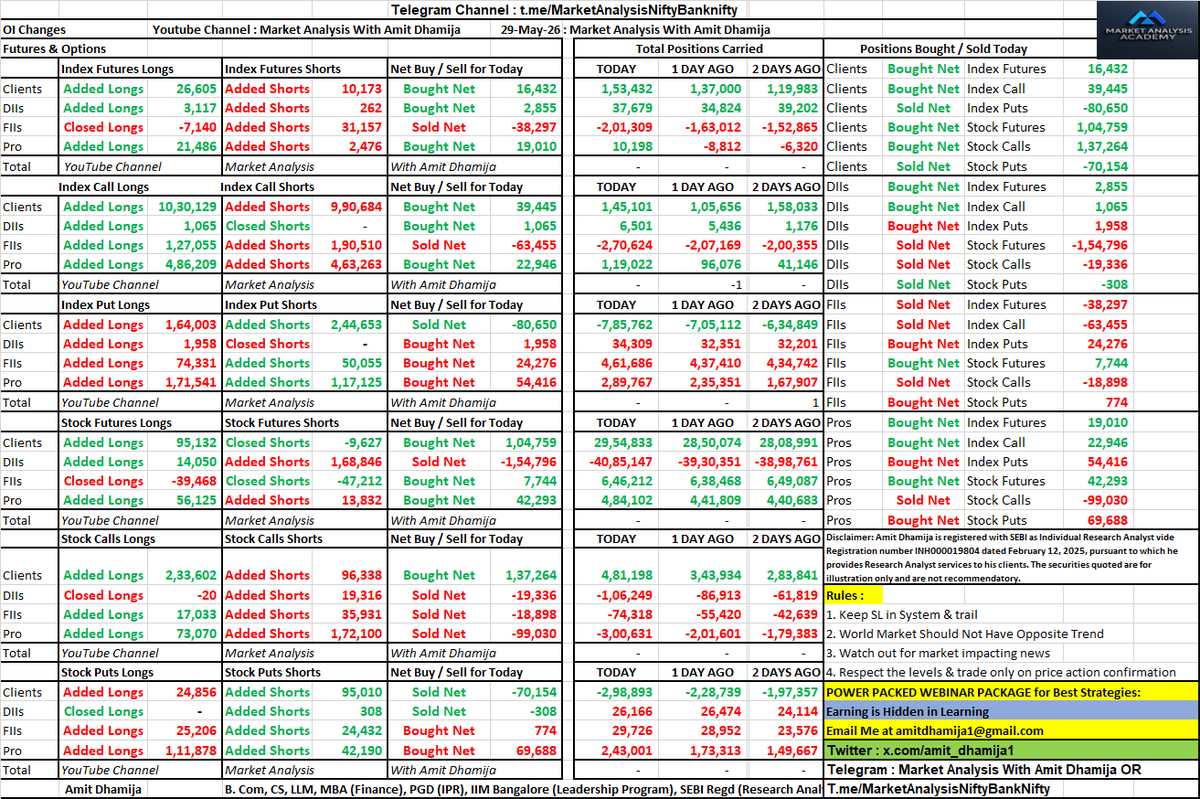Click the Stock Futures Longs value 95,132

194,443
